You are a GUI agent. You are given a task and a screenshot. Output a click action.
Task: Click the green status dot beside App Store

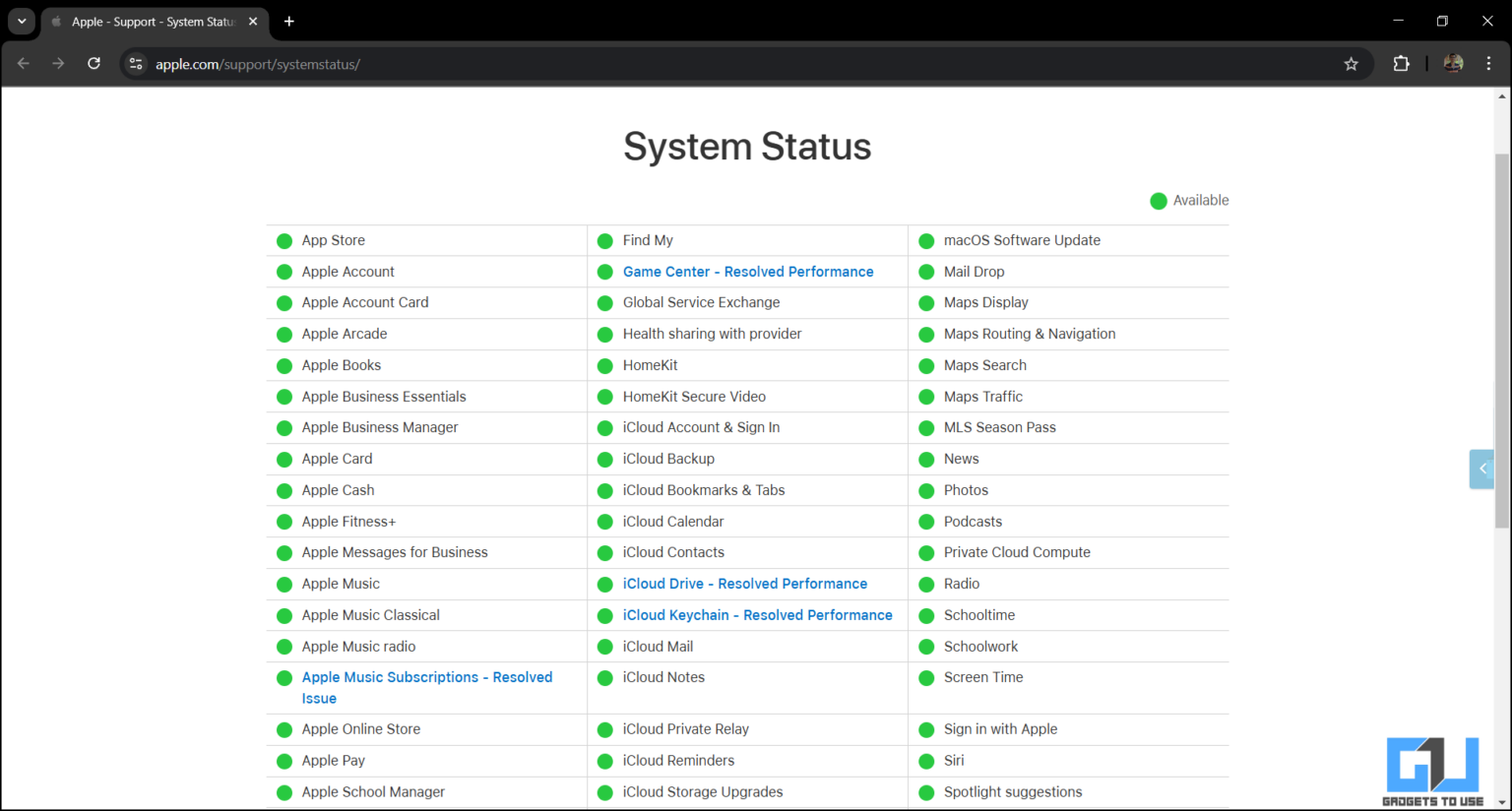tap(283, 240)
